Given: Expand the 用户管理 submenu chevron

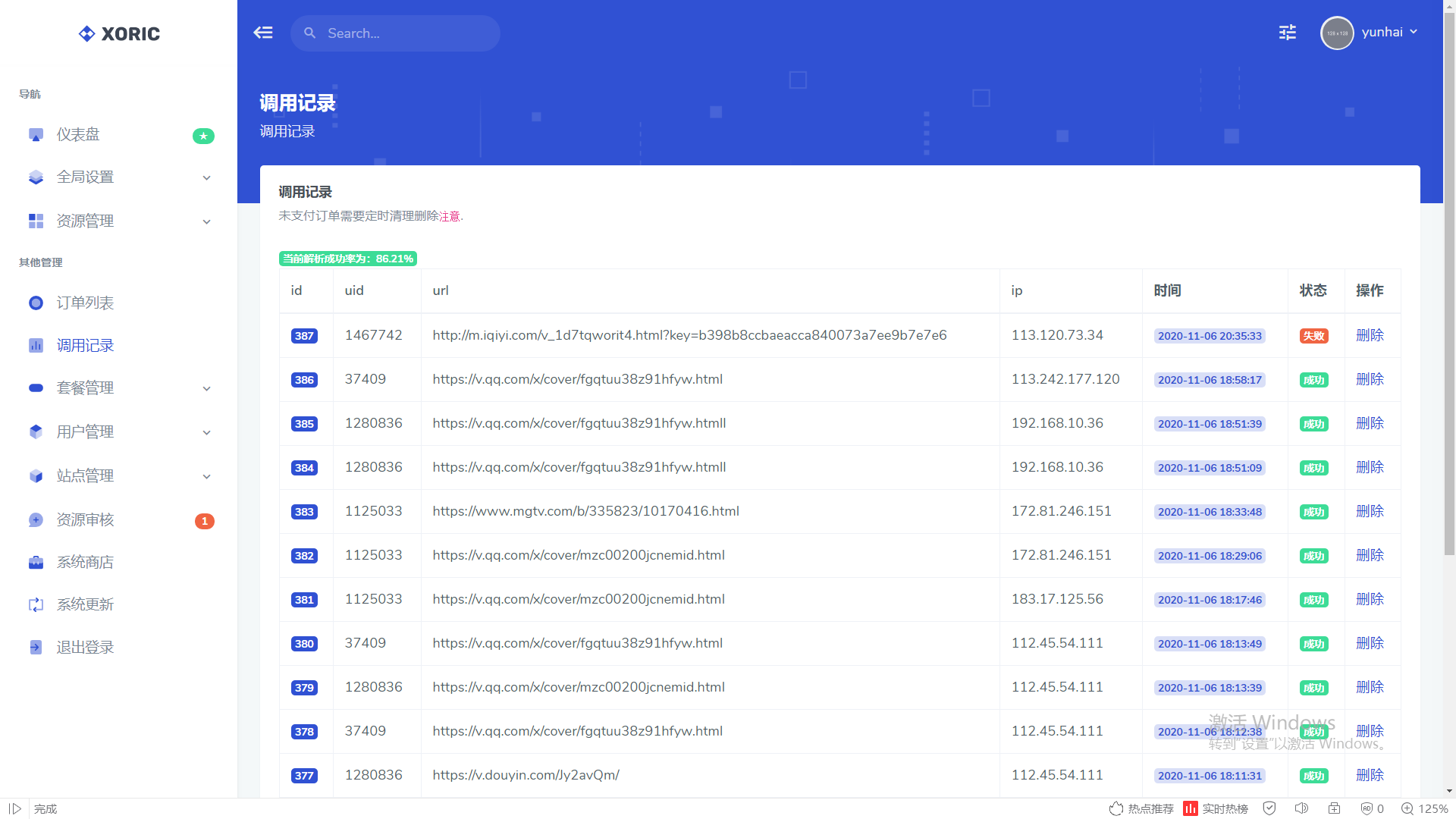Looking at the screenshot, I should [206, 432].
